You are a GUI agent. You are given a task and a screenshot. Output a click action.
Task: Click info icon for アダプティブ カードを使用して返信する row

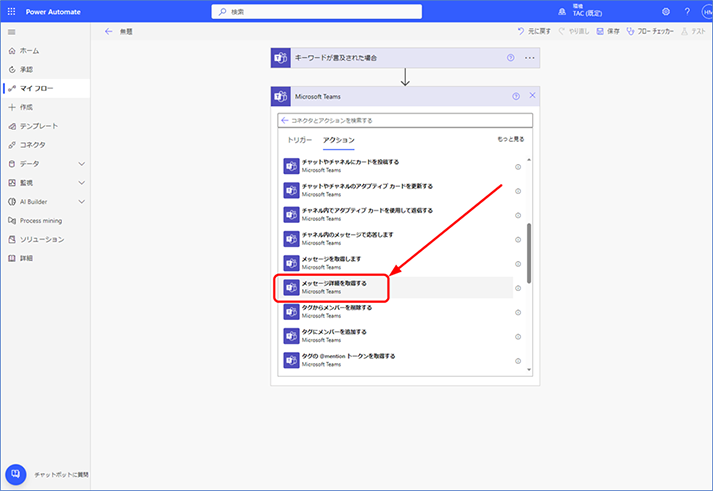pyautogui.click(x=518, y=215)
